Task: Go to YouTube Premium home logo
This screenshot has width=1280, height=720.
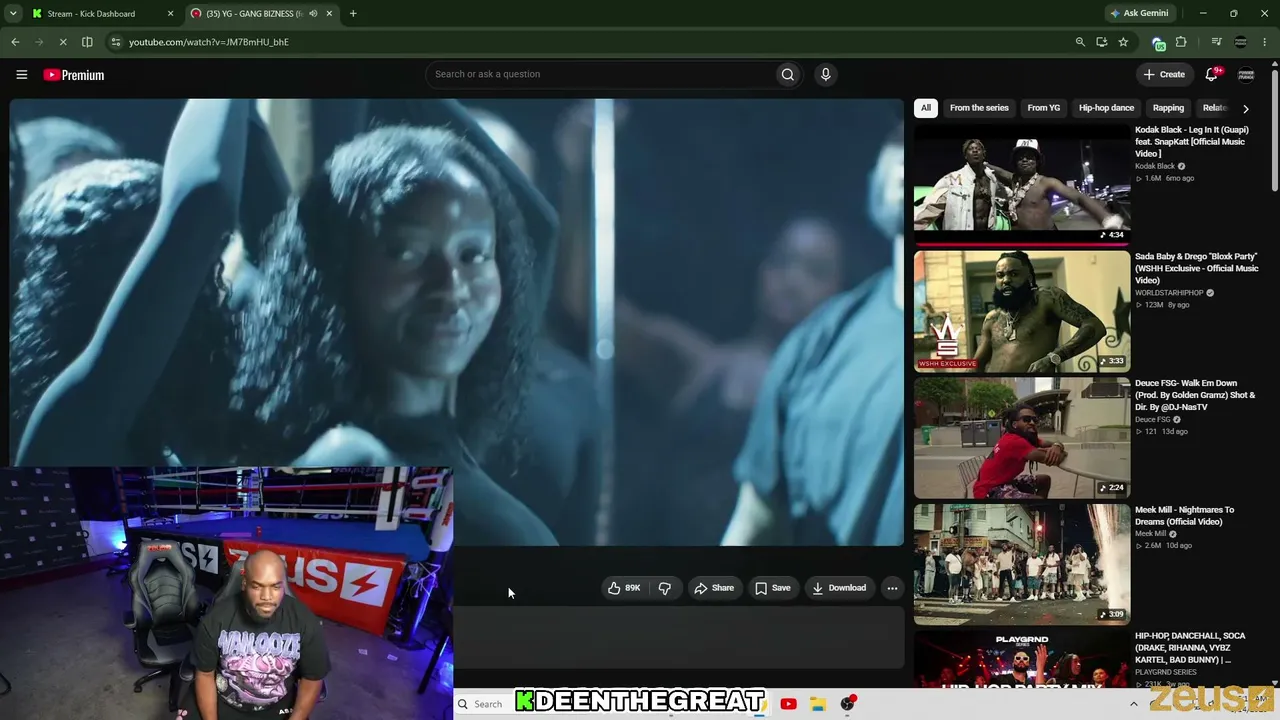Action: tap(74, 75)
